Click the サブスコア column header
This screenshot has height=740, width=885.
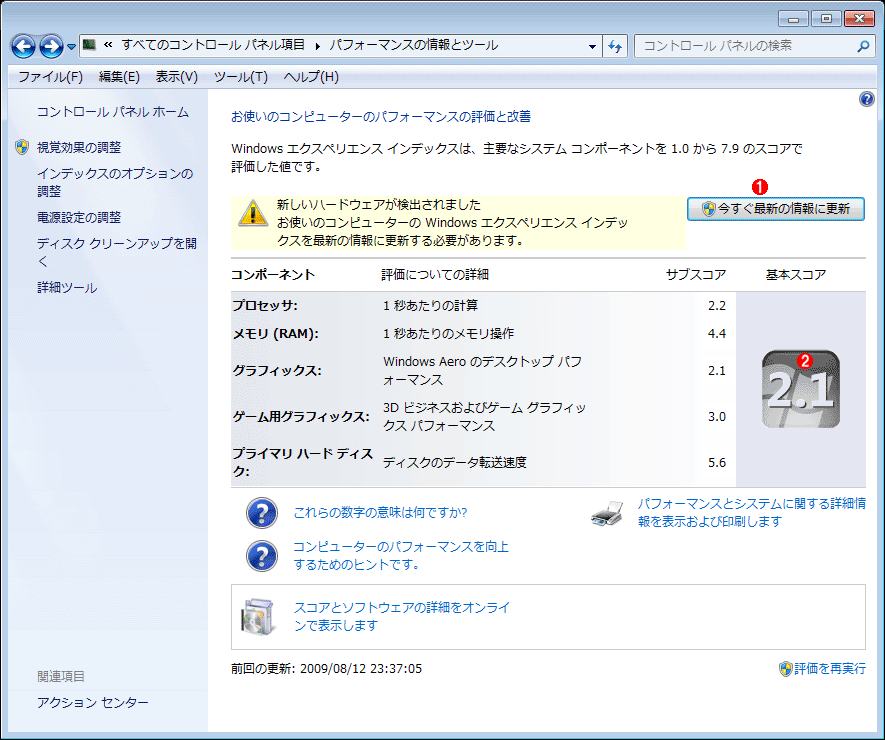pyautogui.click(x=696, y=275)
